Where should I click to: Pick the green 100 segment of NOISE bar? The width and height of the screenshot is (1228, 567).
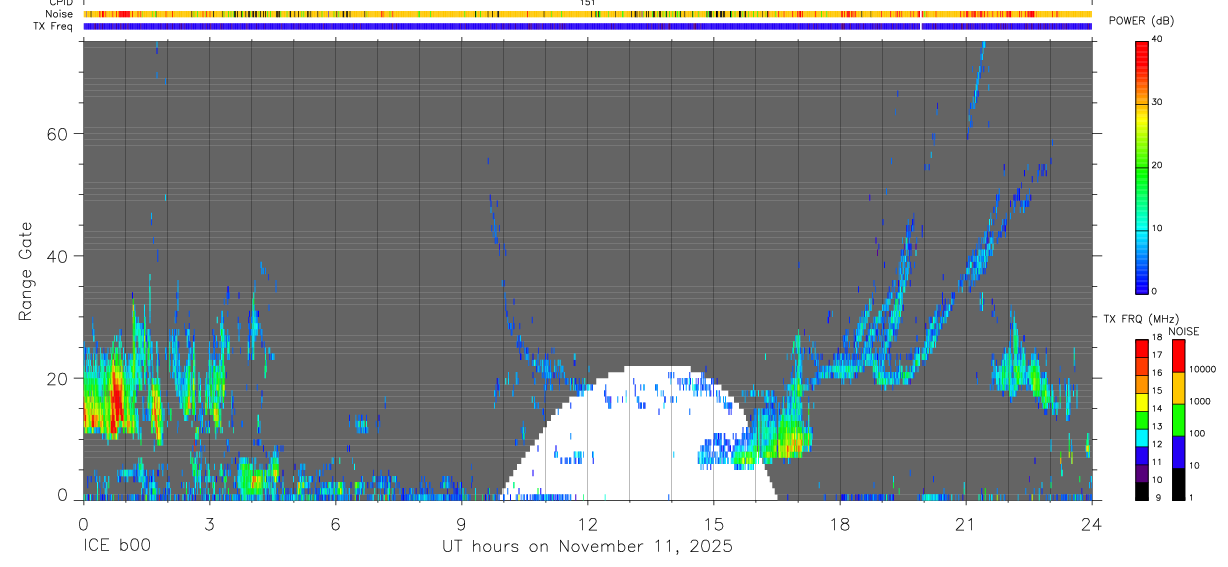coord(1177,420)
